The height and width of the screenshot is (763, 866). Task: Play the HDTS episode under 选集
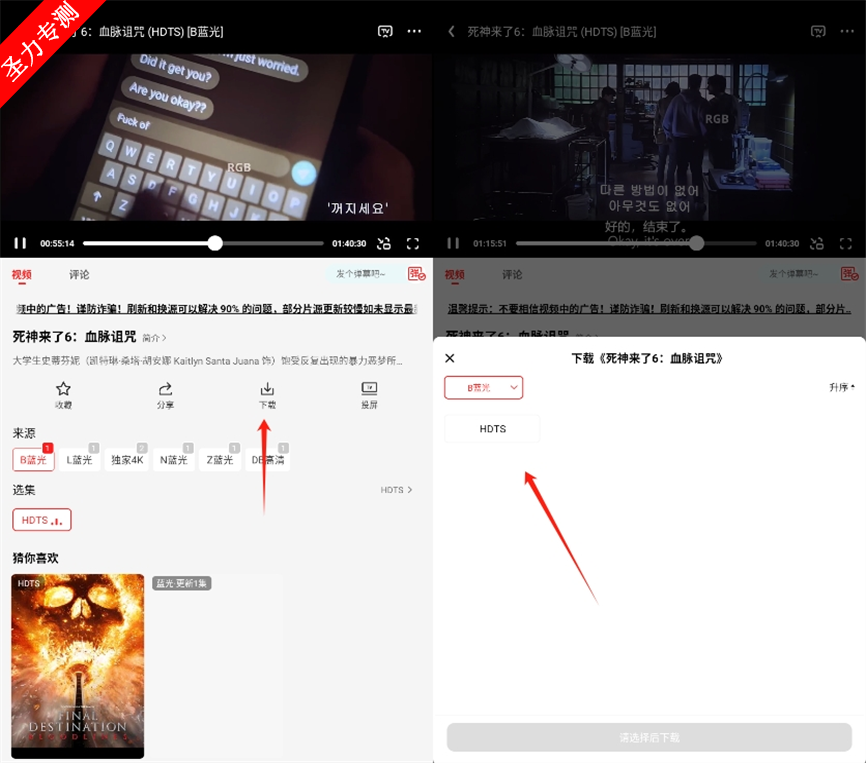tap(42, 520)
